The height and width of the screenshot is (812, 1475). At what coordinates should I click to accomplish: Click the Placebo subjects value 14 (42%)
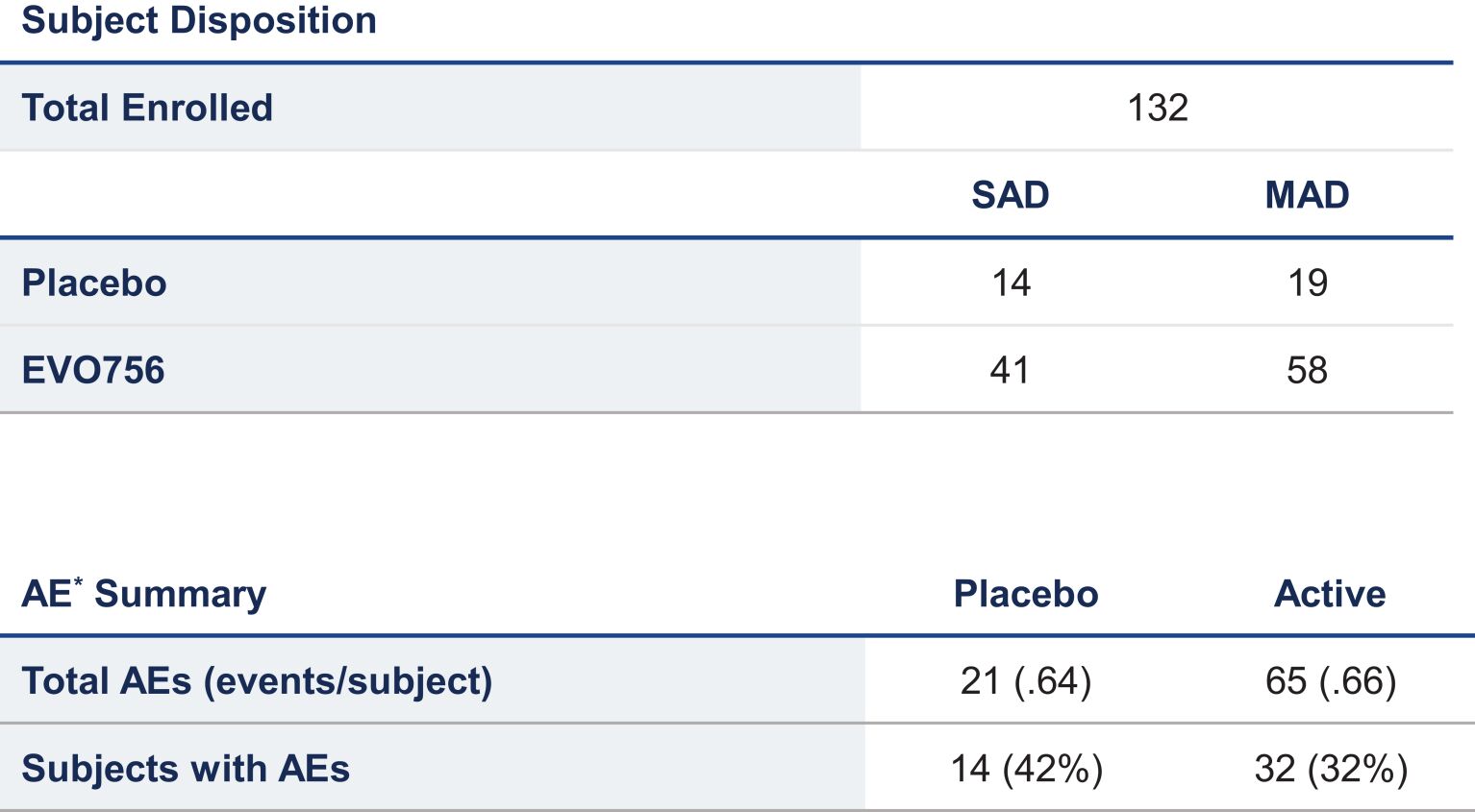coord(1026,769)
